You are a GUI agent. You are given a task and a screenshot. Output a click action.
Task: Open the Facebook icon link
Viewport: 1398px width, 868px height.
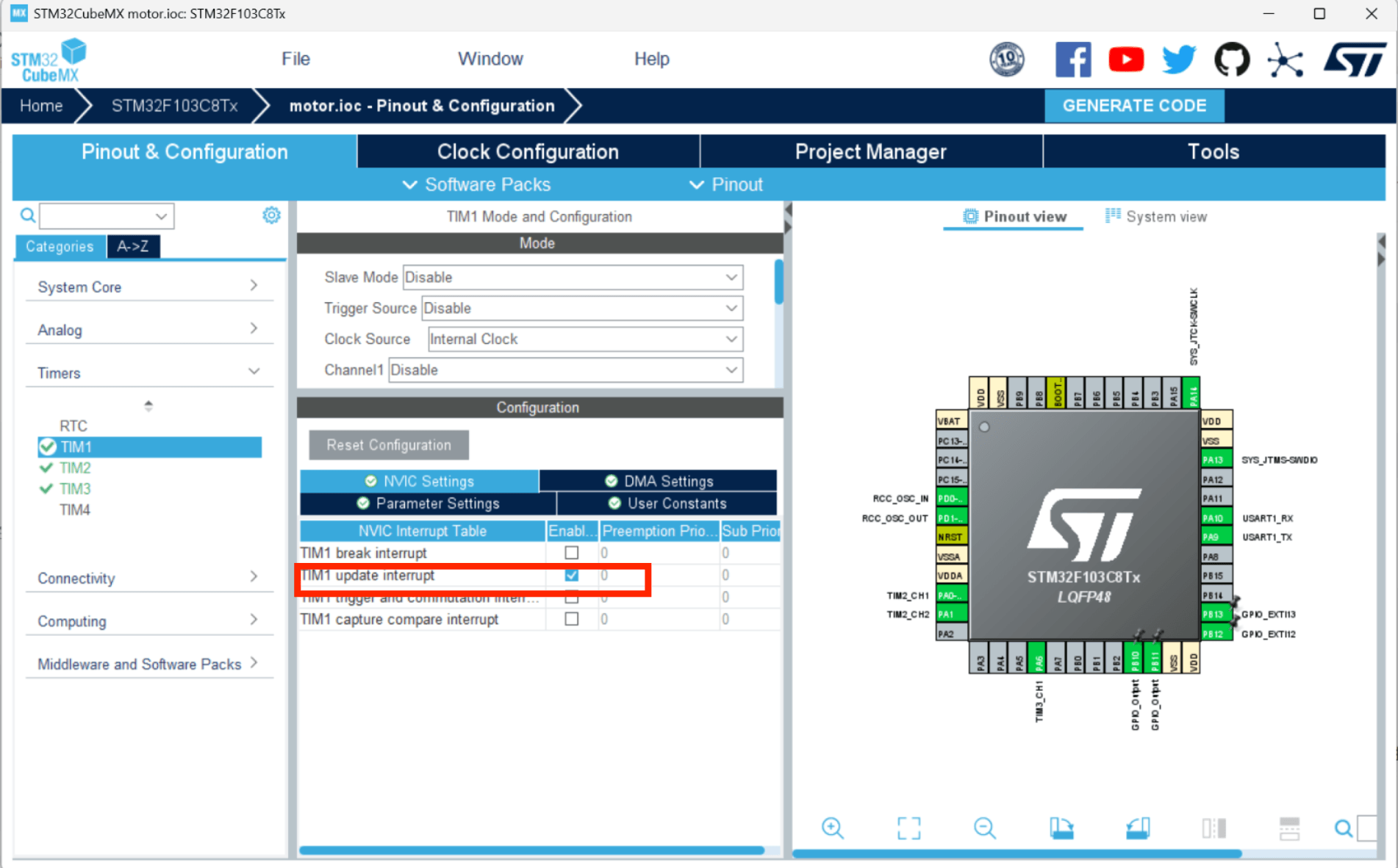click(1072, 59)
